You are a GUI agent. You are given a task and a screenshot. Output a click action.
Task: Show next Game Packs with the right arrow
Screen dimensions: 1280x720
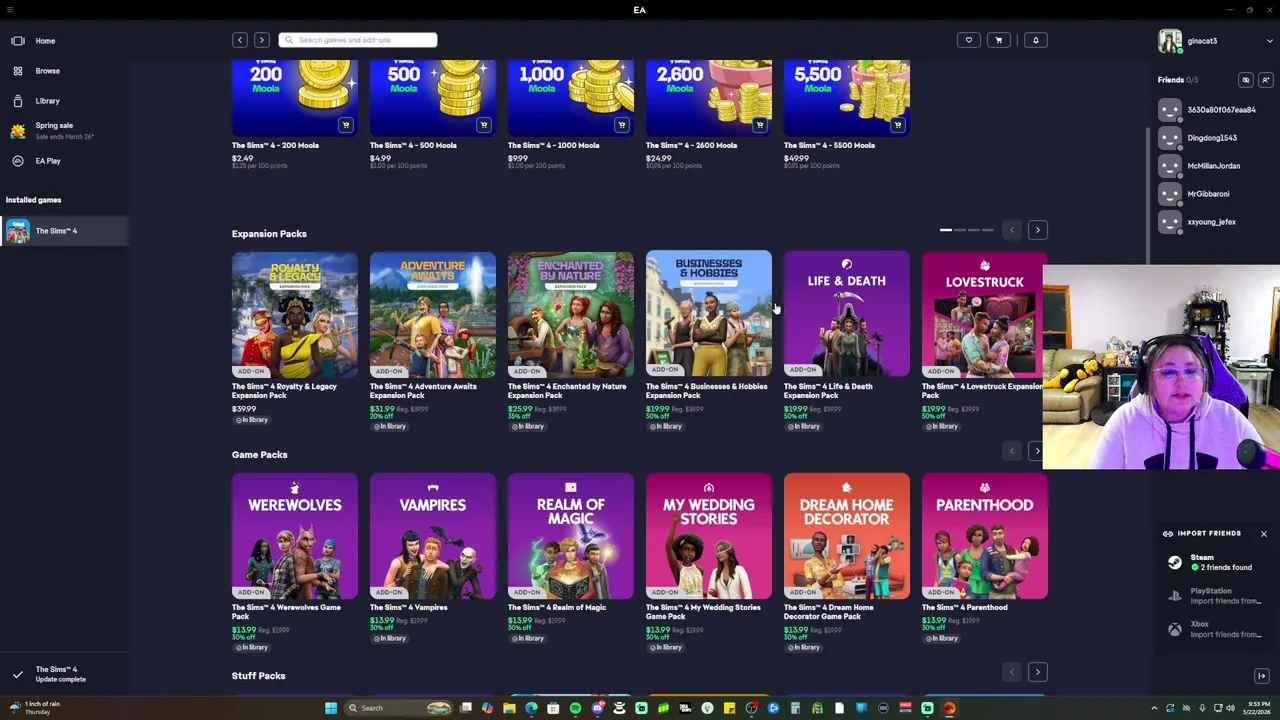coord(1037,451)
